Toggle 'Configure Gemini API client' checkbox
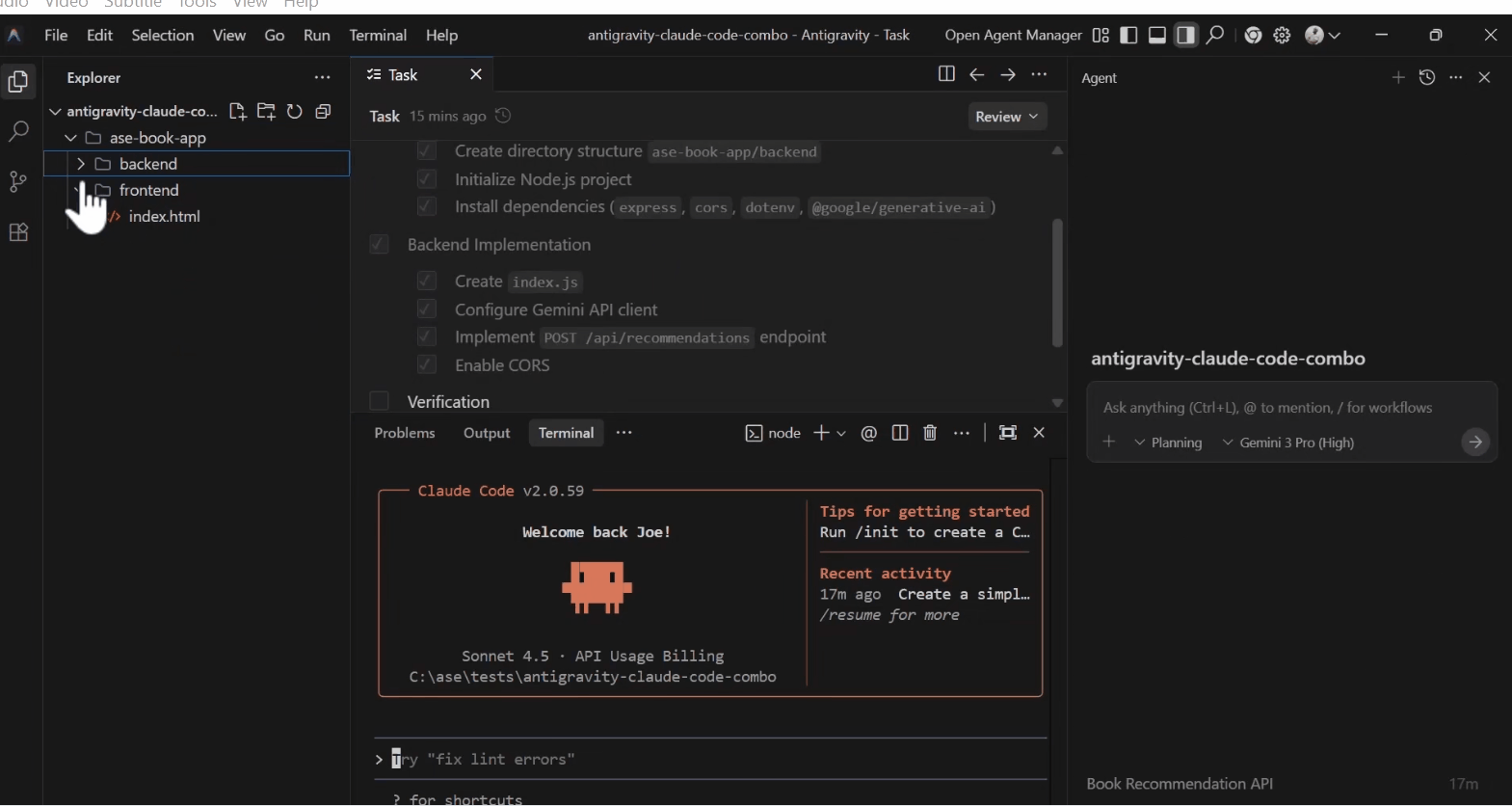Image resolution: width=1512 pixels, height=806 pixels. click(x=427, y=309)
